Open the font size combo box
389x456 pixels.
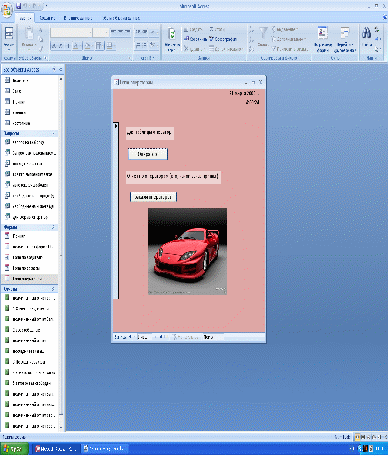[101, 32]
